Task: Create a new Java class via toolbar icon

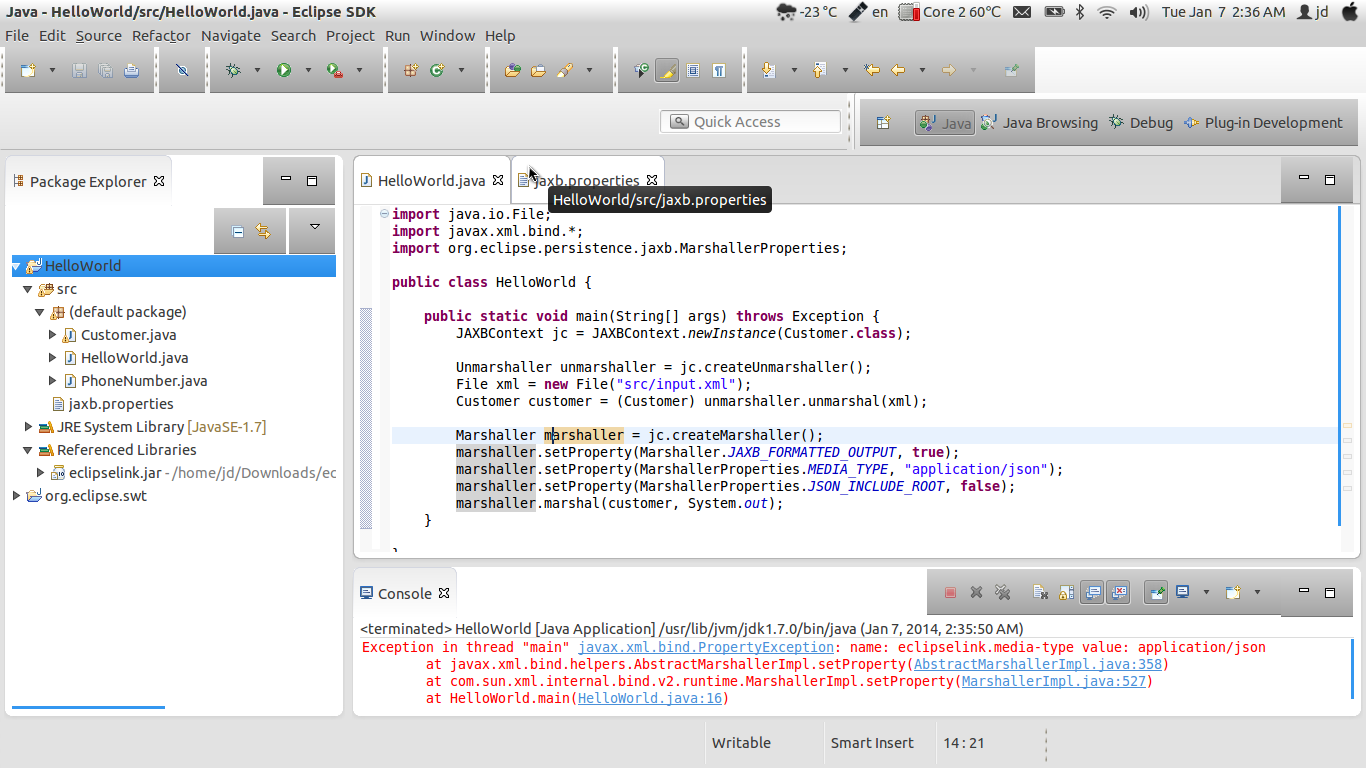Action: [x=436, y=70]
